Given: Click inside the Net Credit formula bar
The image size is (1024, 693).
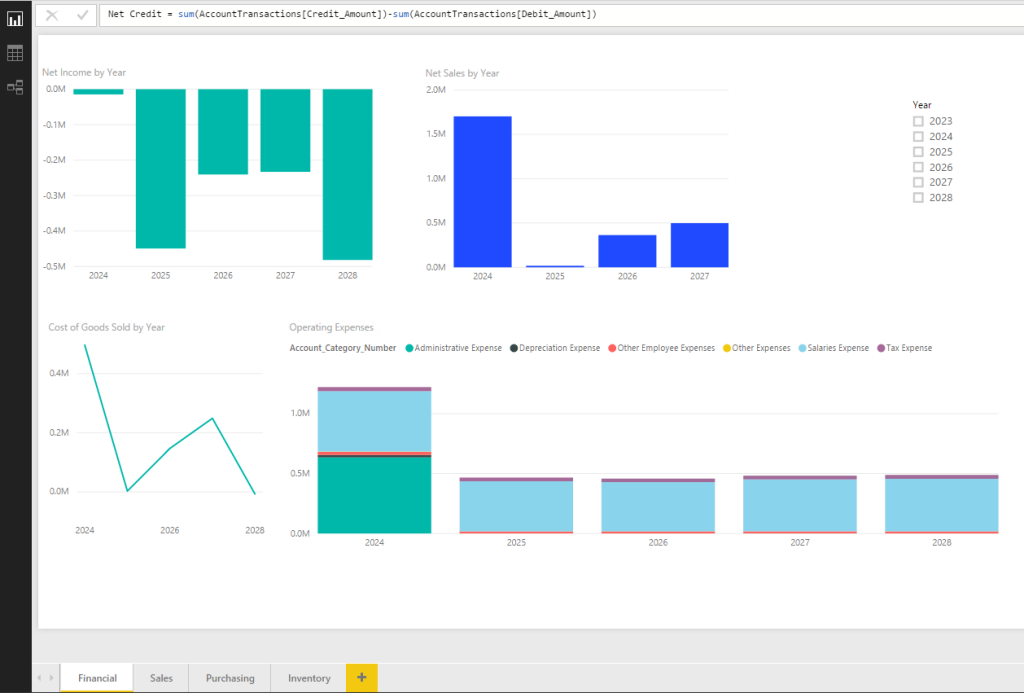Looking at the screenshot, I should [x=561, y=14].
